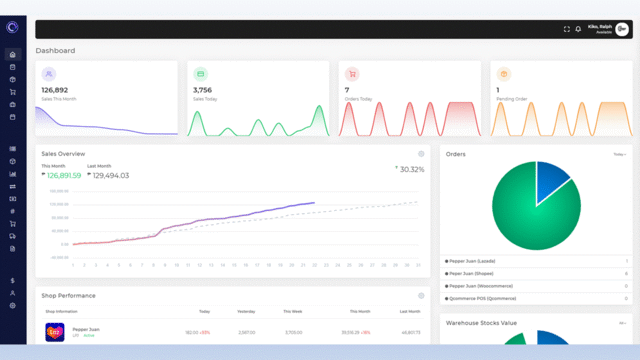The width and height of the screenshot is (640, 360).
Task: Click the blue slice of Orders pie
Action: [549, 180]
